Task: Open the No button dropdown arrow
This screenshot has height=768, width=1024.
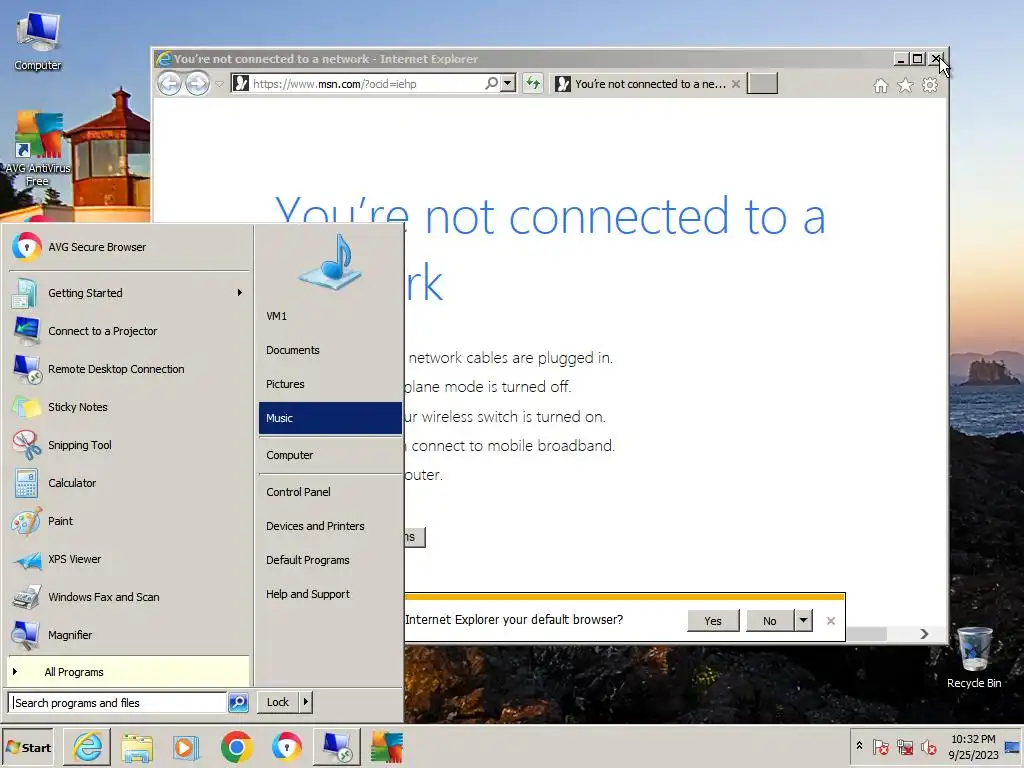Action: point(804,620)
